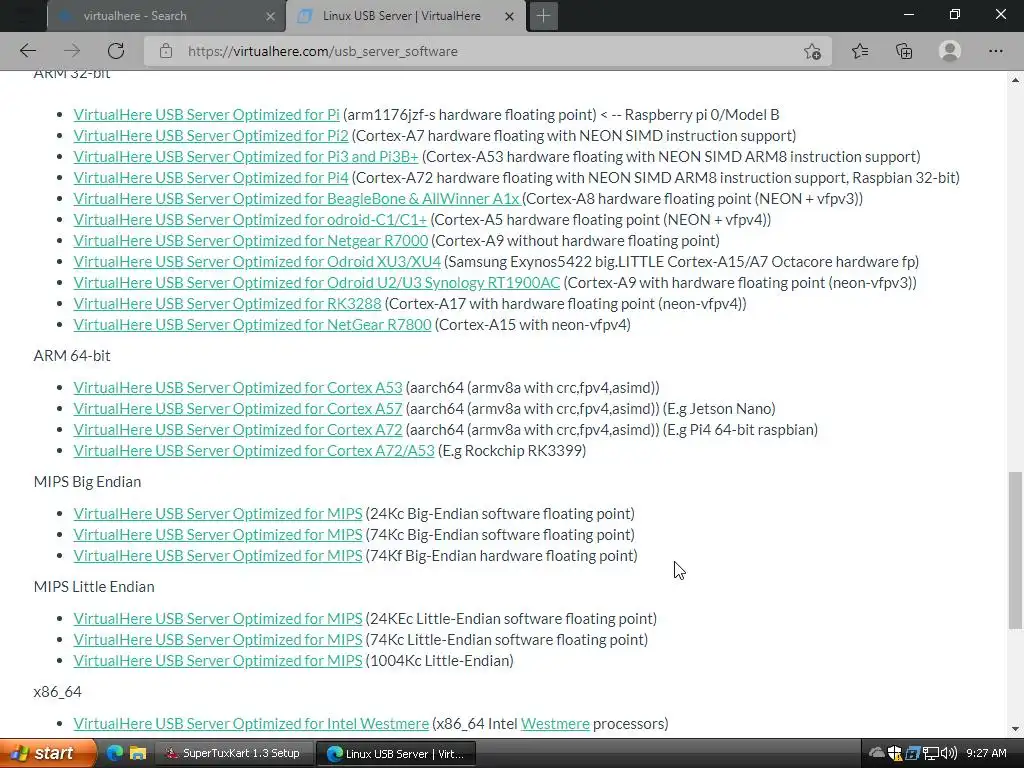Screen dimensions: 1024x768
Task: Open Odroid U2/U3 Synology RT1900AC link
Action: [x=317, y=282]
